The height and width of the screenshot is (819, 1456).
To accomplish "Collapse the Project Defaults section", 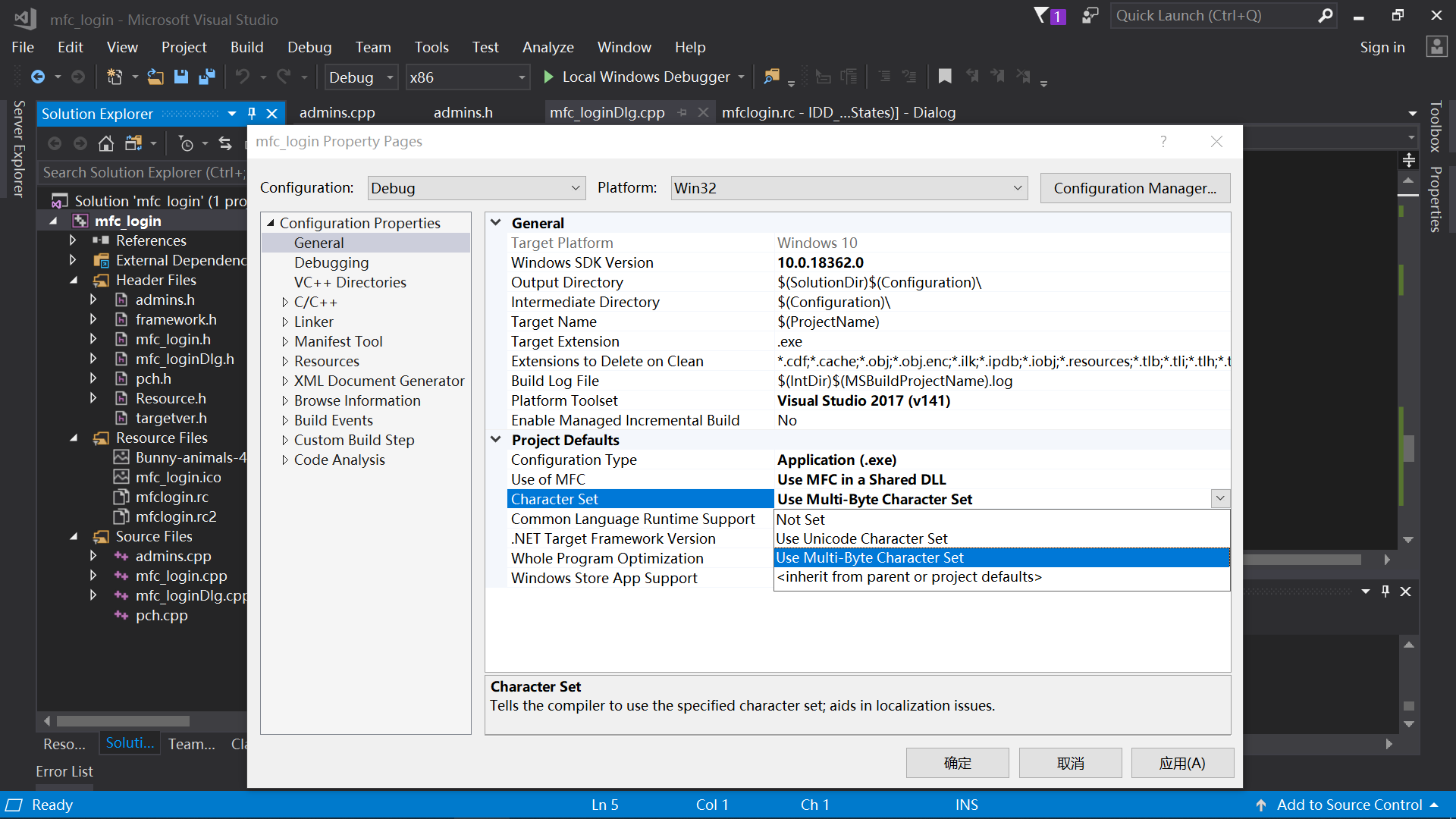I will pyautogui.click(x=496, y=440).
